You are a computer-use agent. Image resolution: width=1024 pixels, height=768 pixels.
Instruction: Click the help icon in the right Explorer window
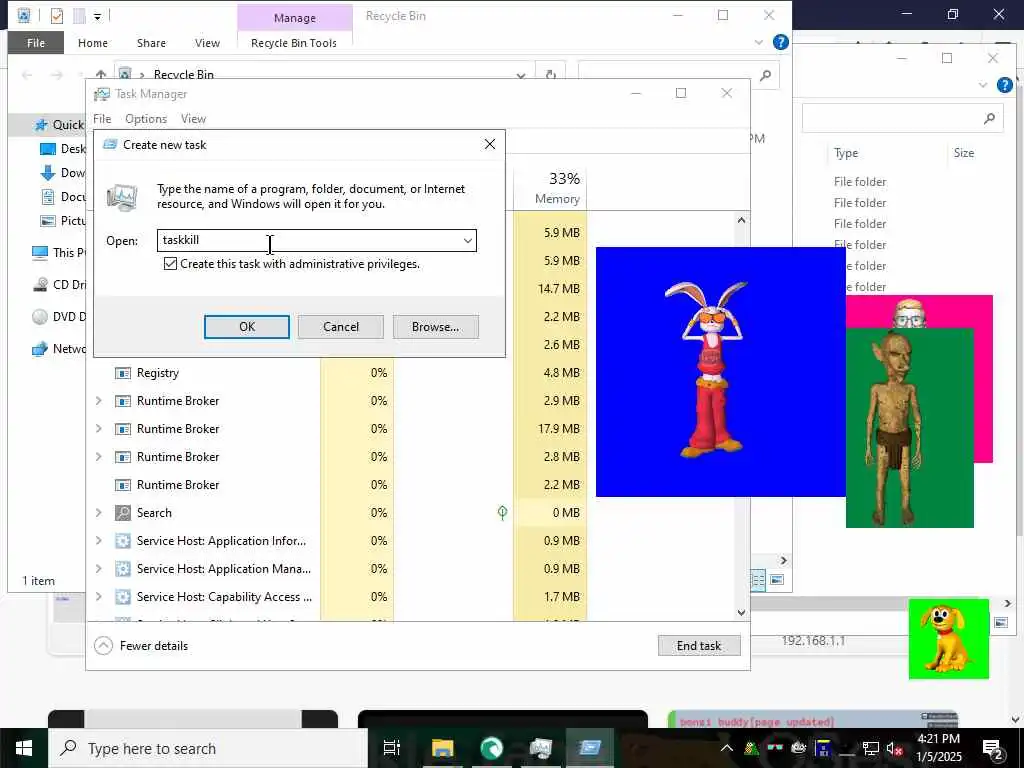(x=1005, y=85)
